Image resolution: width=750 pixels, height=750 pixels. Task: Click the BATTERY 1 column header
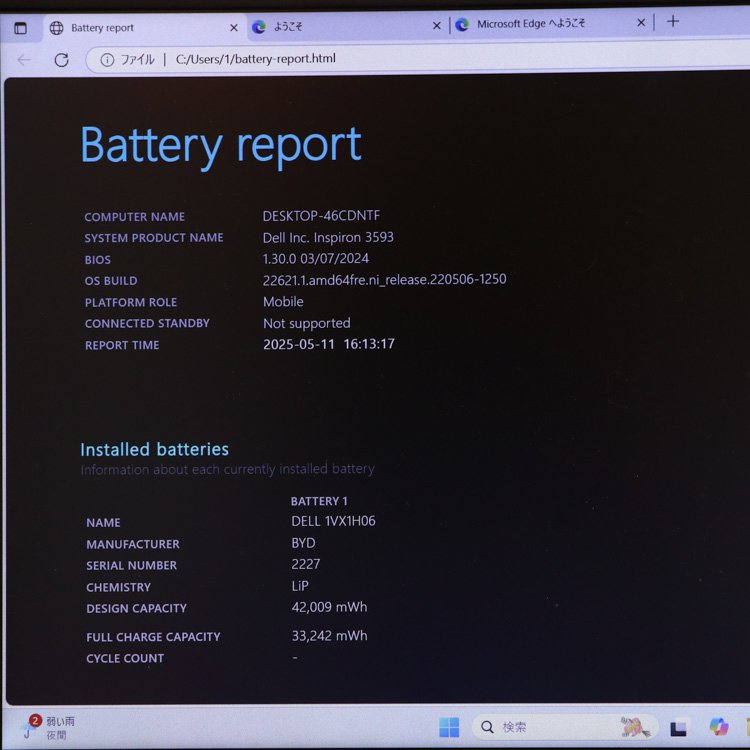tap(319, 501)
